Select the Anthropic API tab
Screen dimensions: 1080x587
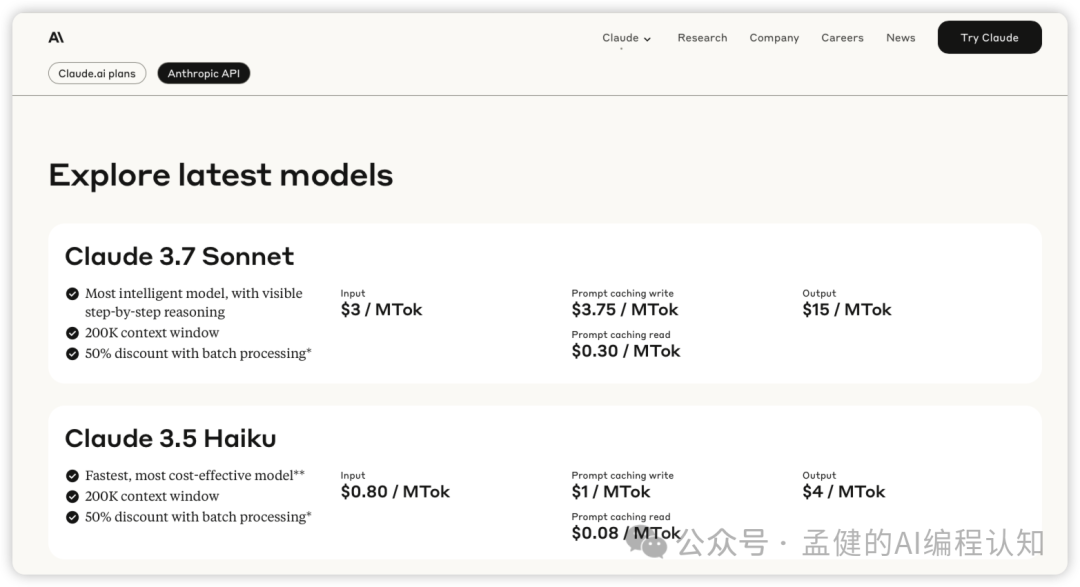pos(203,73)
